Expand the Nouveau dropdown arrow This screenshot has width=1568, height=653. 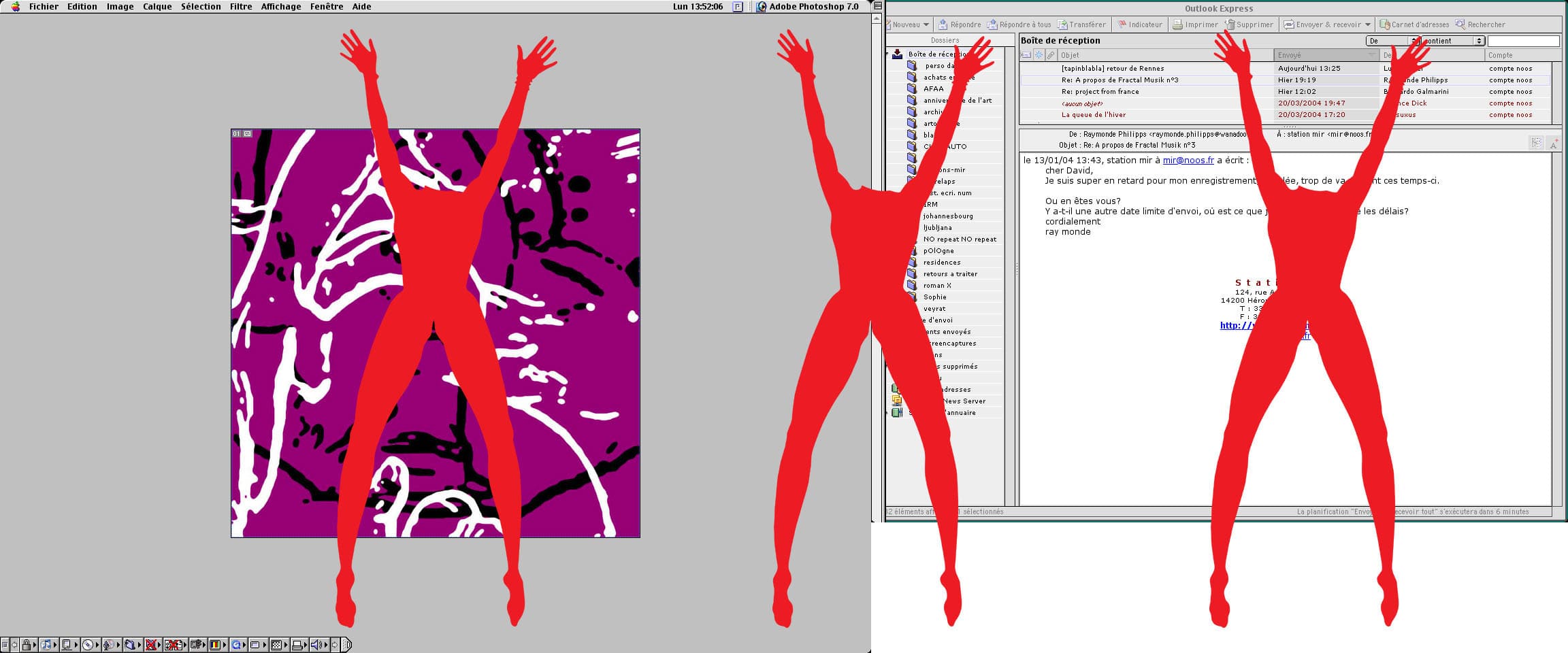coord(926,24)
